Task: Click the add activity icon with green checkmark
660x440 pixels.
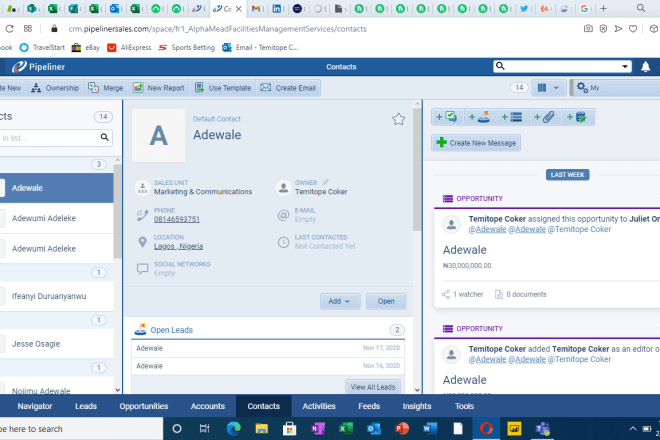Action: [447, 117]
